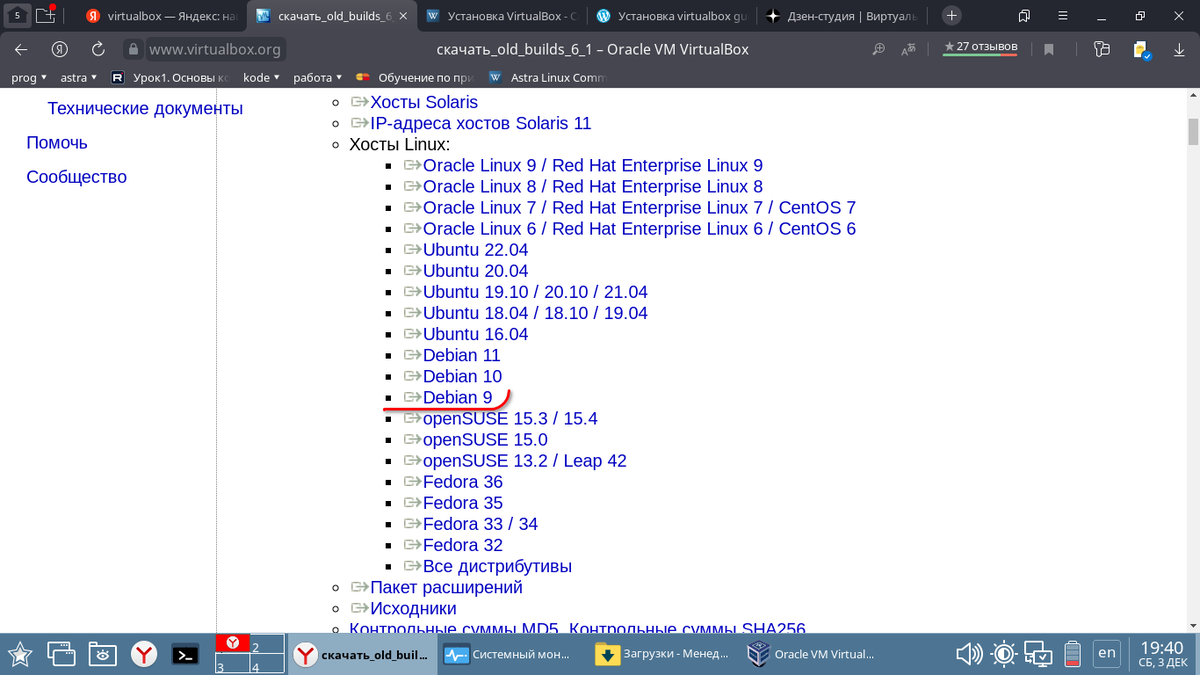The width and height of the screenshot is (1200, 675).
Task: Switch the keyboard layout indicator 'en'
Action: click(1106, 653)
